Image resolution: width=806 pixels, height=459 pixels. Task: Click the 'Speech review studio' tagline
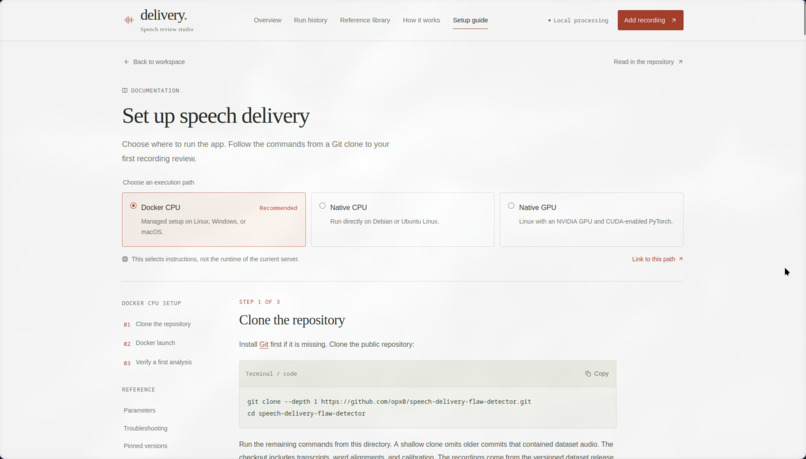point(167,29)
